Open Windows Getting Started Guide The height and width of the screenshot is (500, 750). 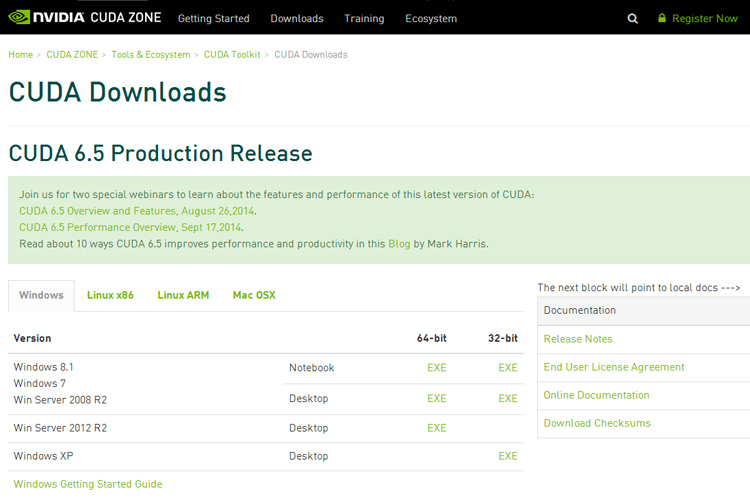pos(88,484)
